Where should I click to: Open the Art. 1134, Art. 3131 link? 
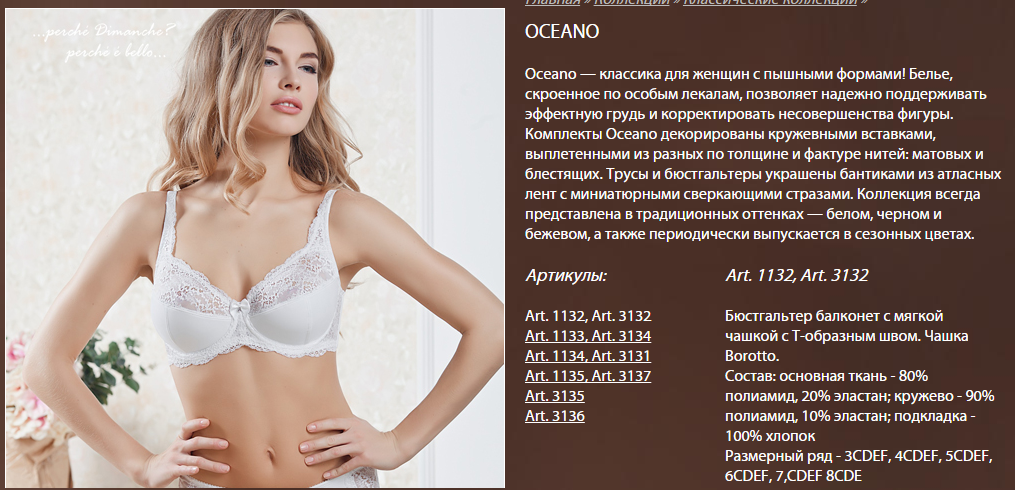[588, 356]
